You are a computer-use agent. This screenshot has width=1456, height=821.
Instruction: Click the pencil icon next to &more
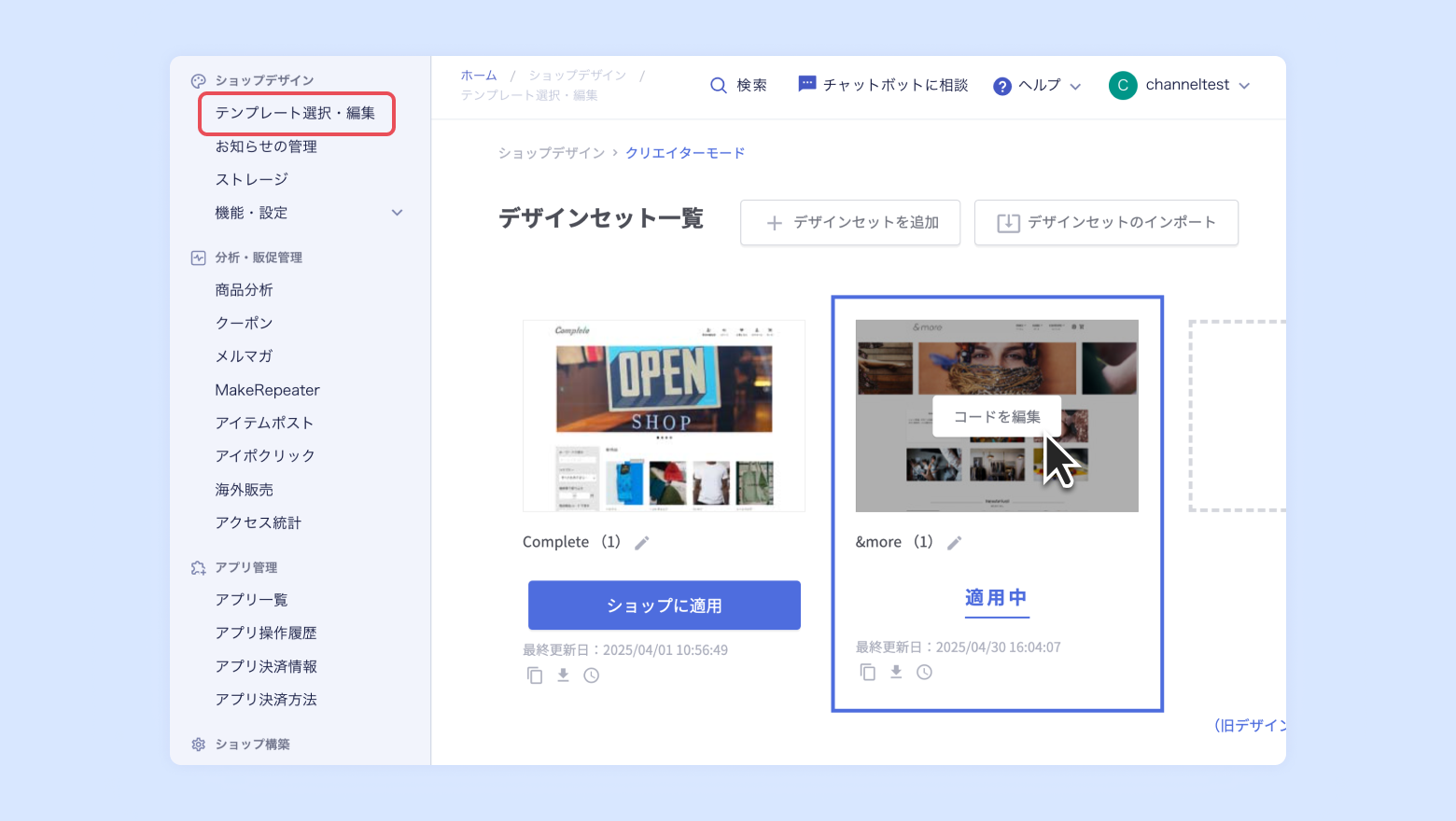click(x=954, y=543)
